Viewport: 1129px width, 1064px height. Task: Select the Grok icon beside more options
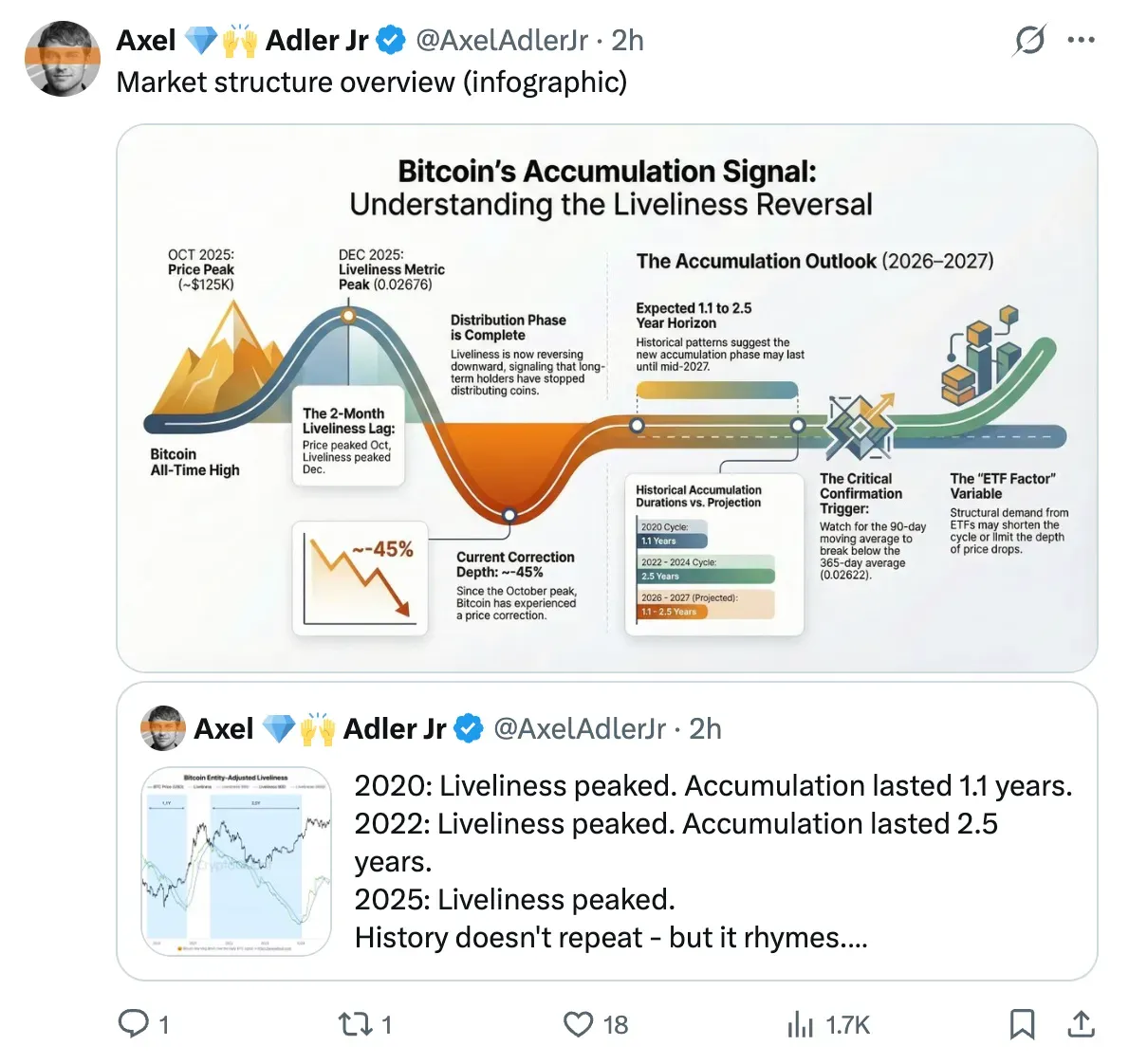[1029, 40]
